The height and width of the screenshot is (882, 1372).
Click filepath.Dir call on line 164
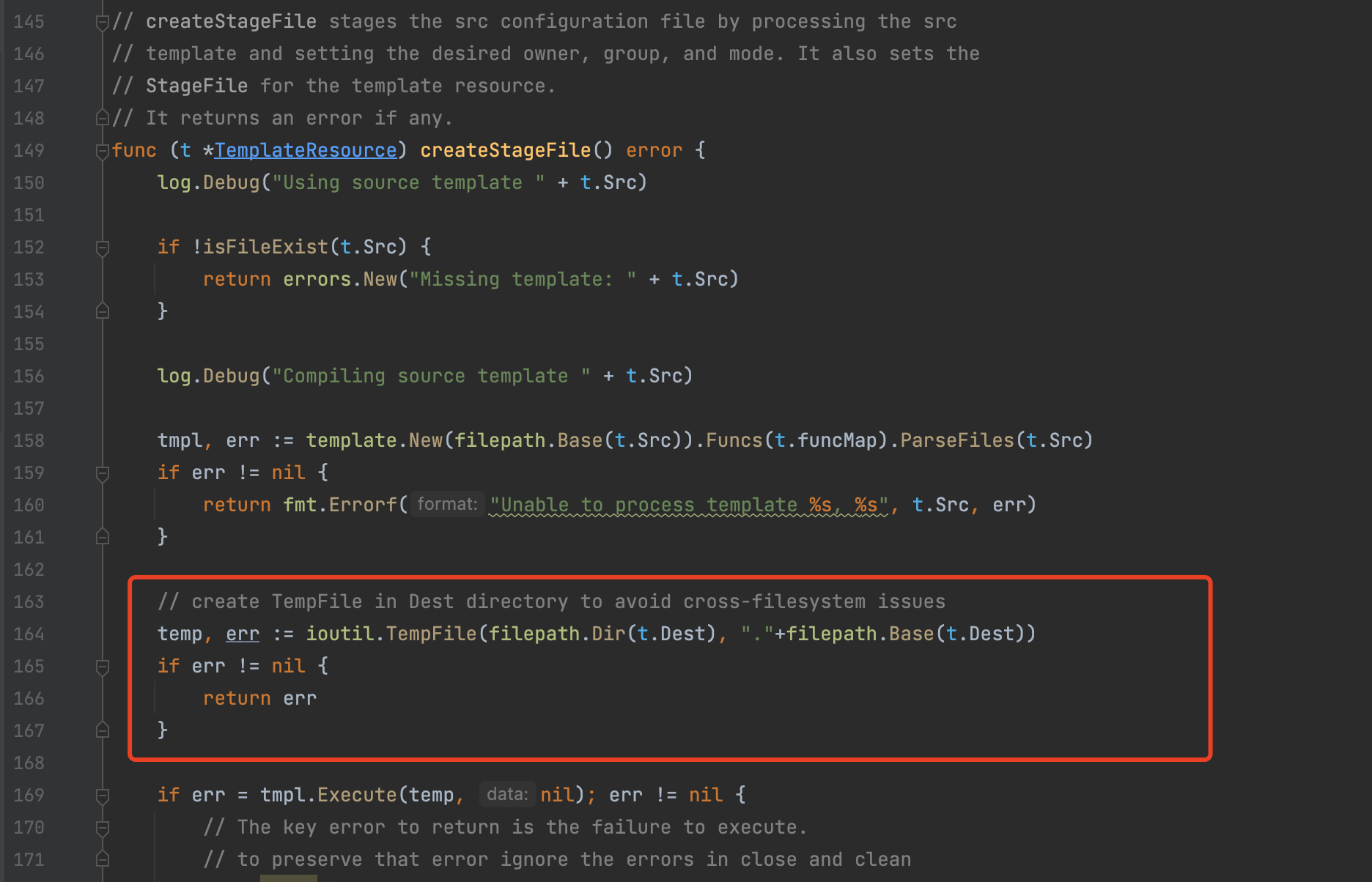[x=557, y=634]
